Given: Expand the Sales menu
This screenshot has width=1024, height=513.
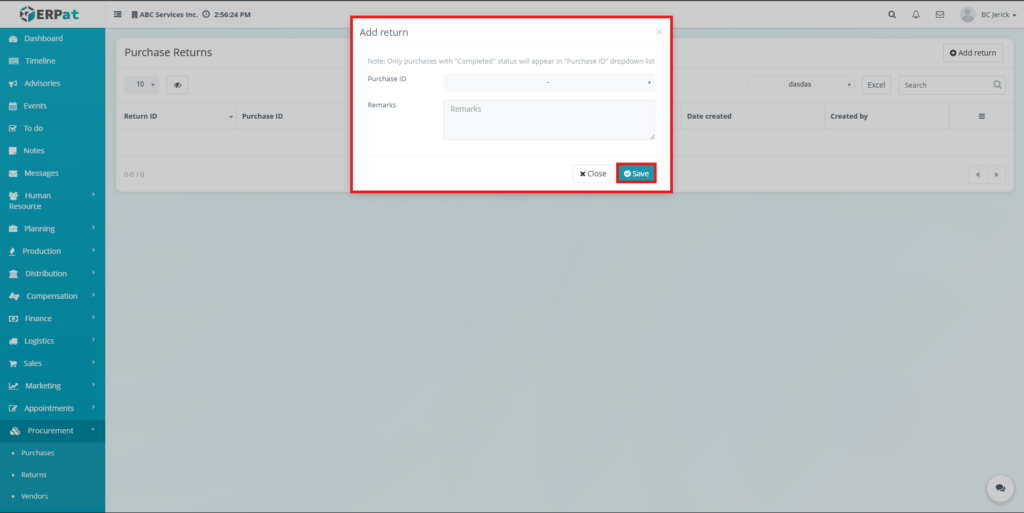Looking at the screenshot, I should click(x=52, y=363).
